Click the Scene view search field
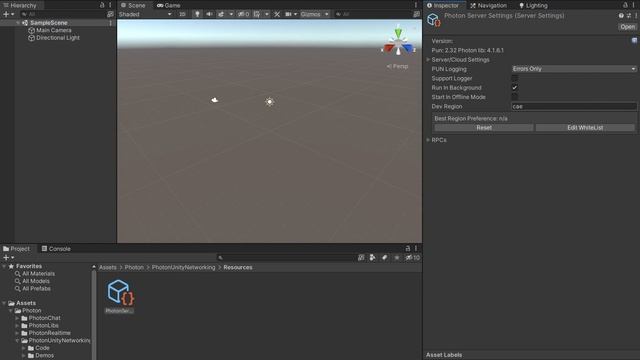640x360 pixels. [373, 14]
